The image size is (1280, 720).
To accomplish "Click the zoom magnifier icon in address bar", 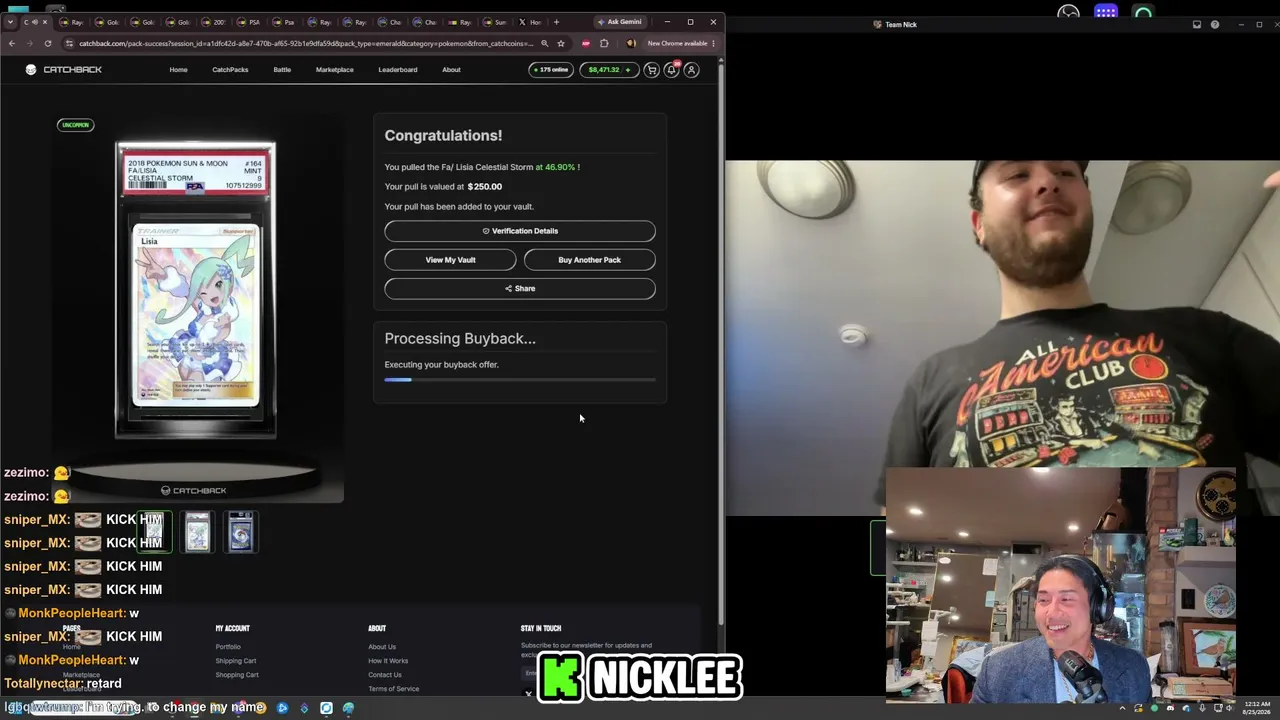I will [x=544, y=44].
